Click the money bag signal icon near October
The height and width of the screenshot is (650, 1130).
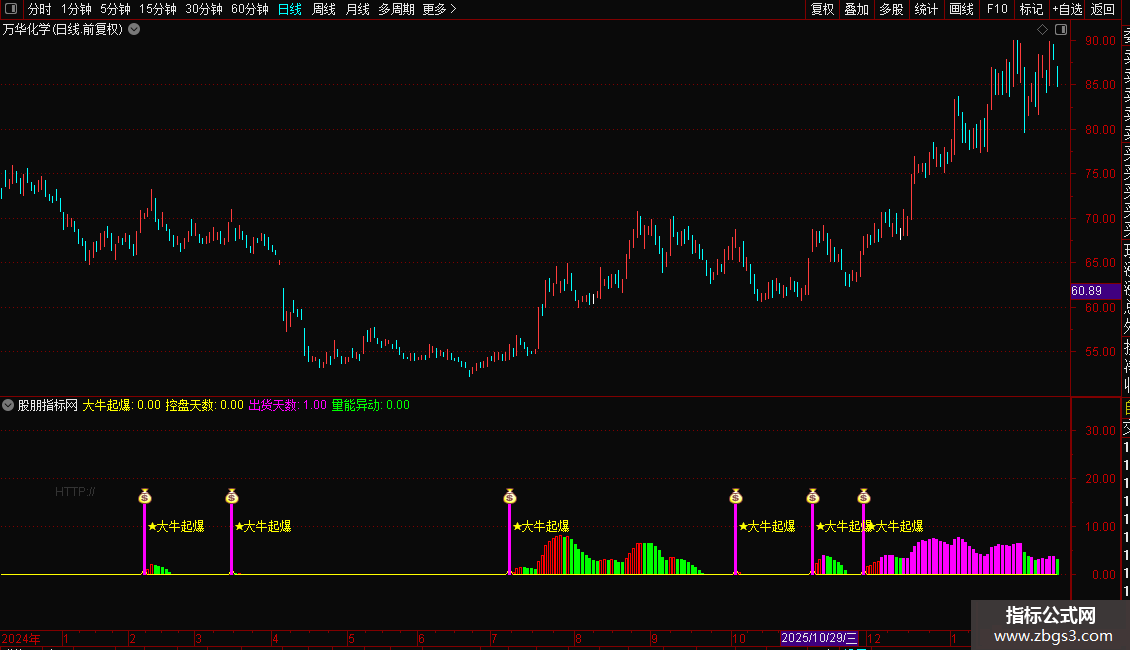click(x=735, y=496)
